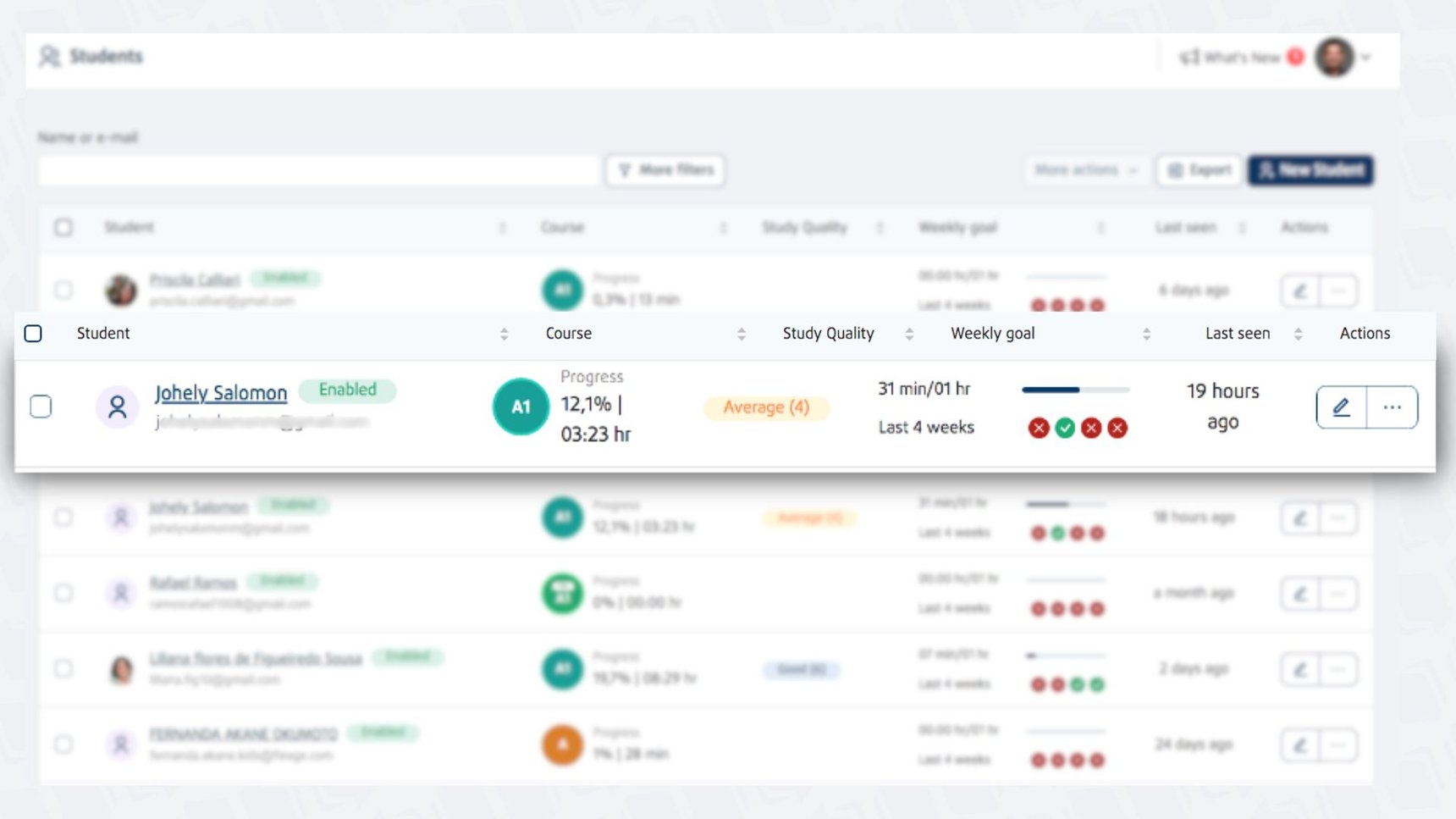
Task: Open the more options menu for Johely Salomon
Action: click(1393, 407)
